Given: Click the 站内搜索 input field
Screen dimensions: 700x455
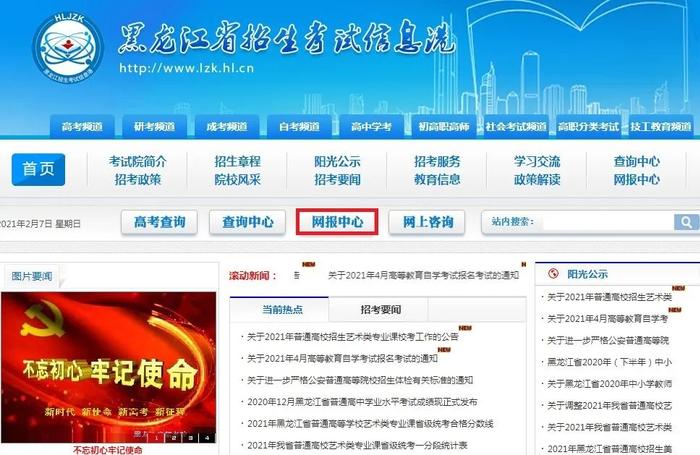Looking at the screenshot, I should tap(607, 222).
